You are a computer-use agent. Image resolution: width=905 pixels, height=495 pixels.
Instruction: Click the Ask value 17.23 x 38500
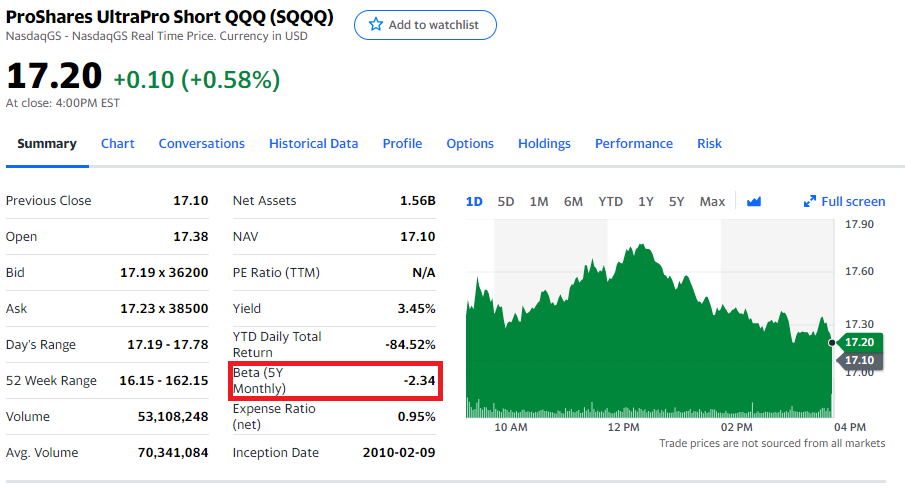click(164, 309)
